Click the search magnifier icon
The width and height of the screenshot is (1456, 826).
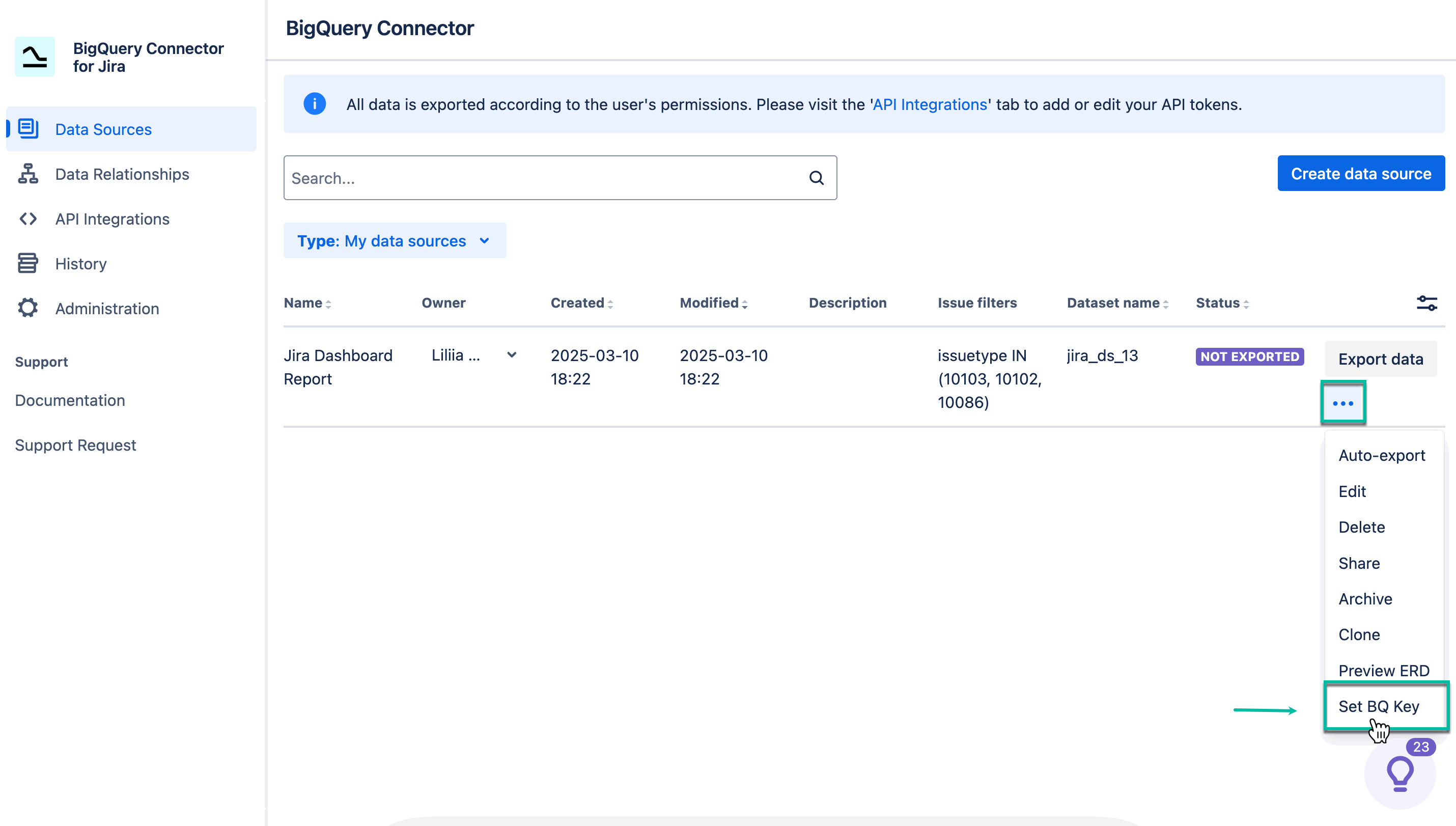coord(817,178)
